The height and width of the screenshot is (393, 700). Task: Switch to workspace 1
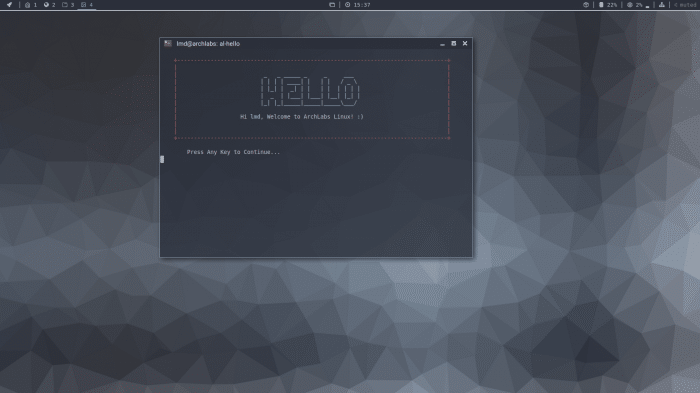(31, 4)
